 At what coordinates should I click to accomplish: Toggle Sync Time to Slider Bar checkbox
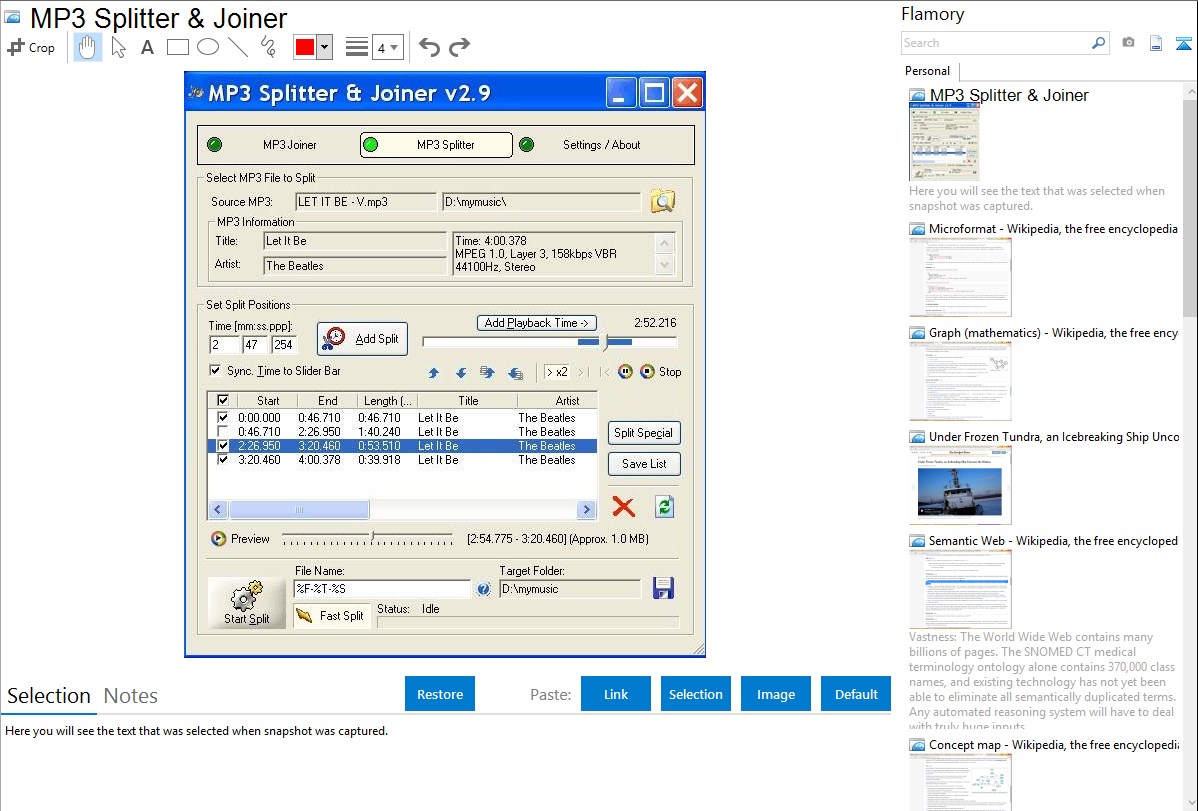(x=215, y=371)
